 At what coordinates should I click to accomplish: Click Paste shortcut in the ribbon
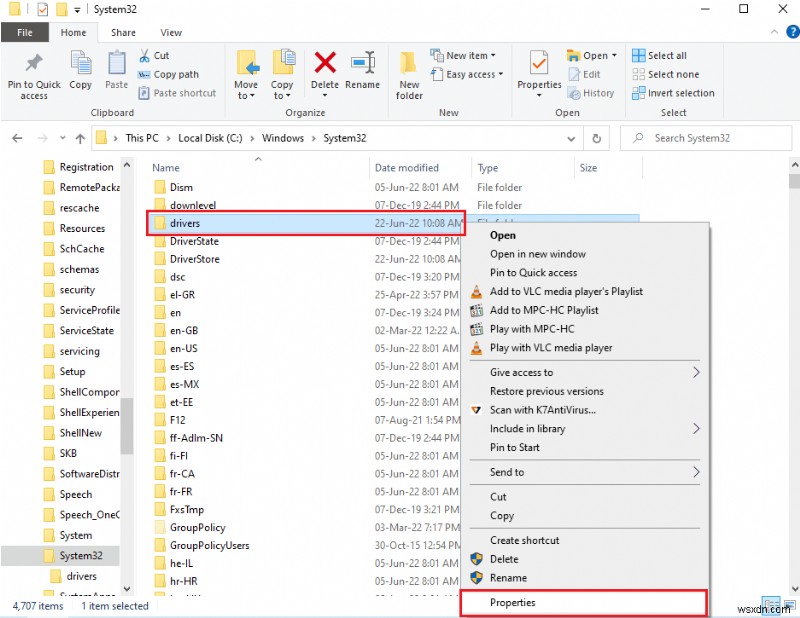click(x=178, y=93)
